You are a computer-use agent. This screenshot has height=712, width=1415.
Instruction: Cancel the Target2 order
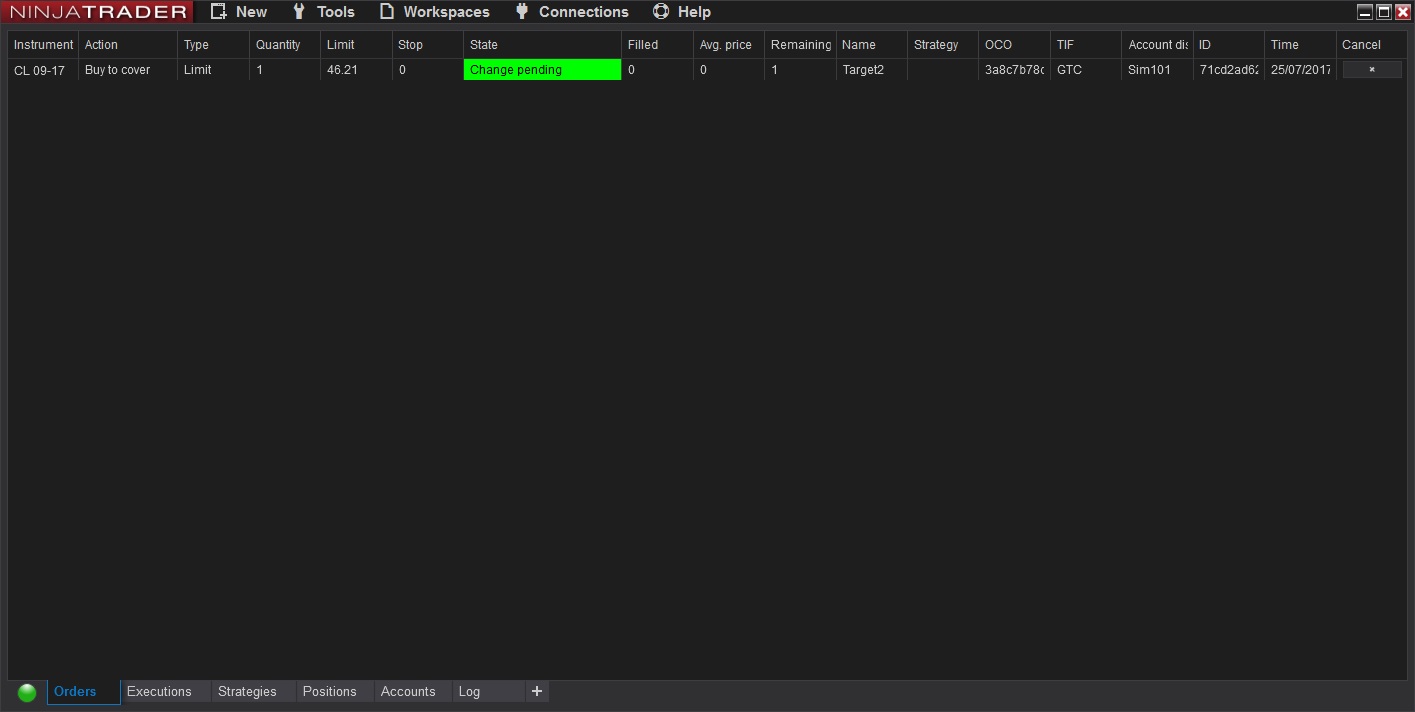[1372, 70]
